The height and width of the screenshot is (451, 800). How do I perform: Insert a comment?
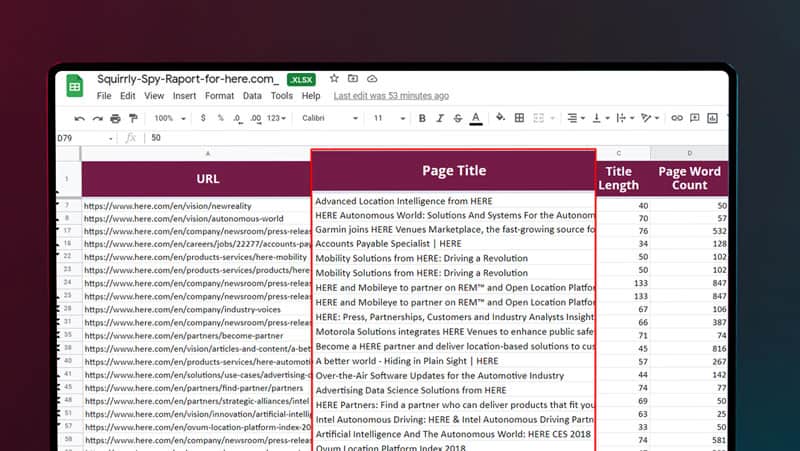pos(694,118)
